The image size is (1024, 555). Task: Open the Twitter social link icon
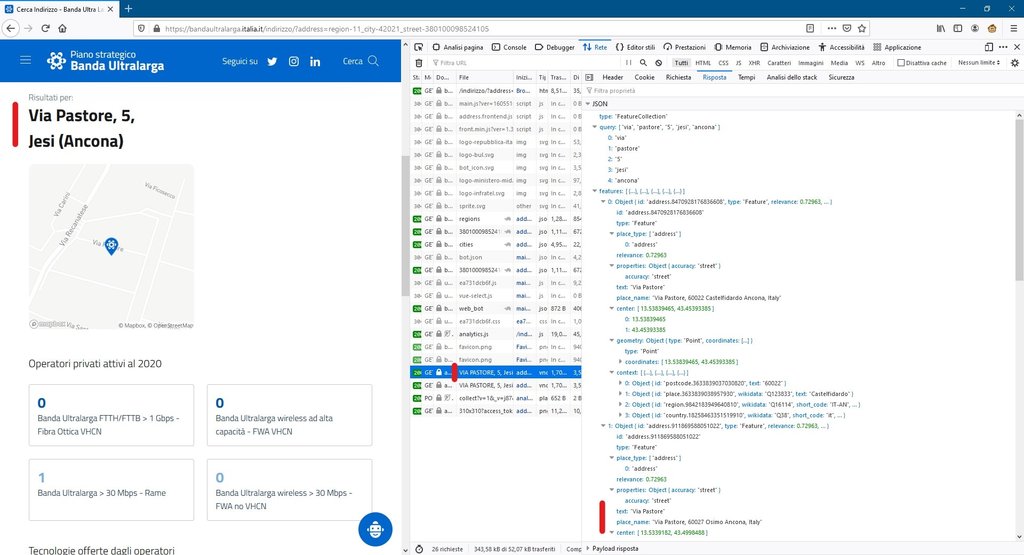272,61
